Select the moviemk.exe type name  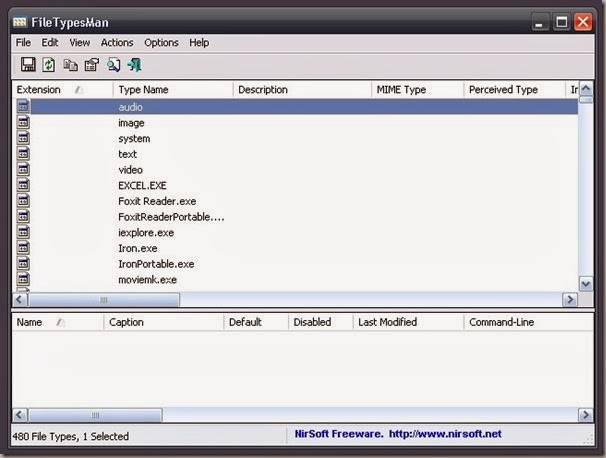147,279
